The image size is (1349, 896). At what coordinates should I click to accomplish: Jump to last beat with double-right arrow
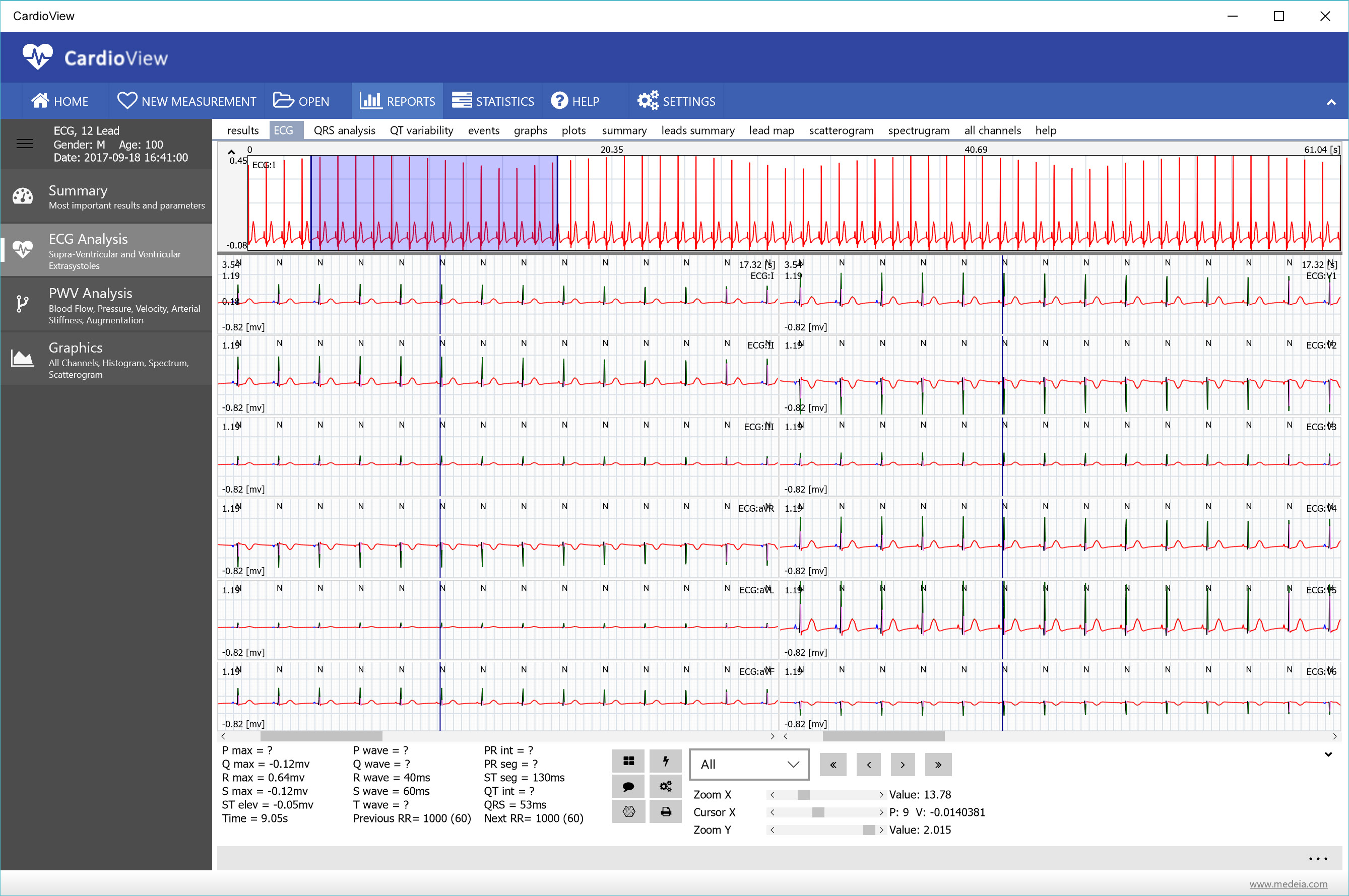click(938, 765)
